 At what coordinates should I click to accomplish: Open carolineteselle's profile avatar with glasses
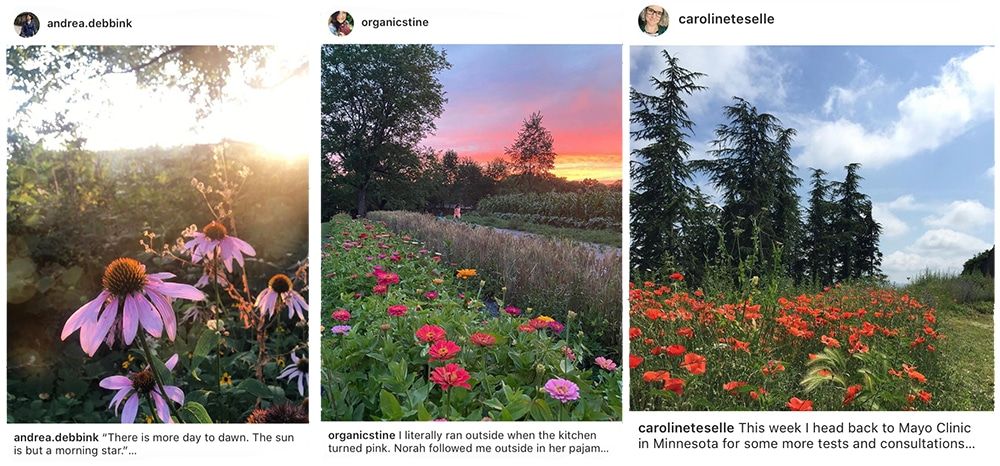[653, 20]
